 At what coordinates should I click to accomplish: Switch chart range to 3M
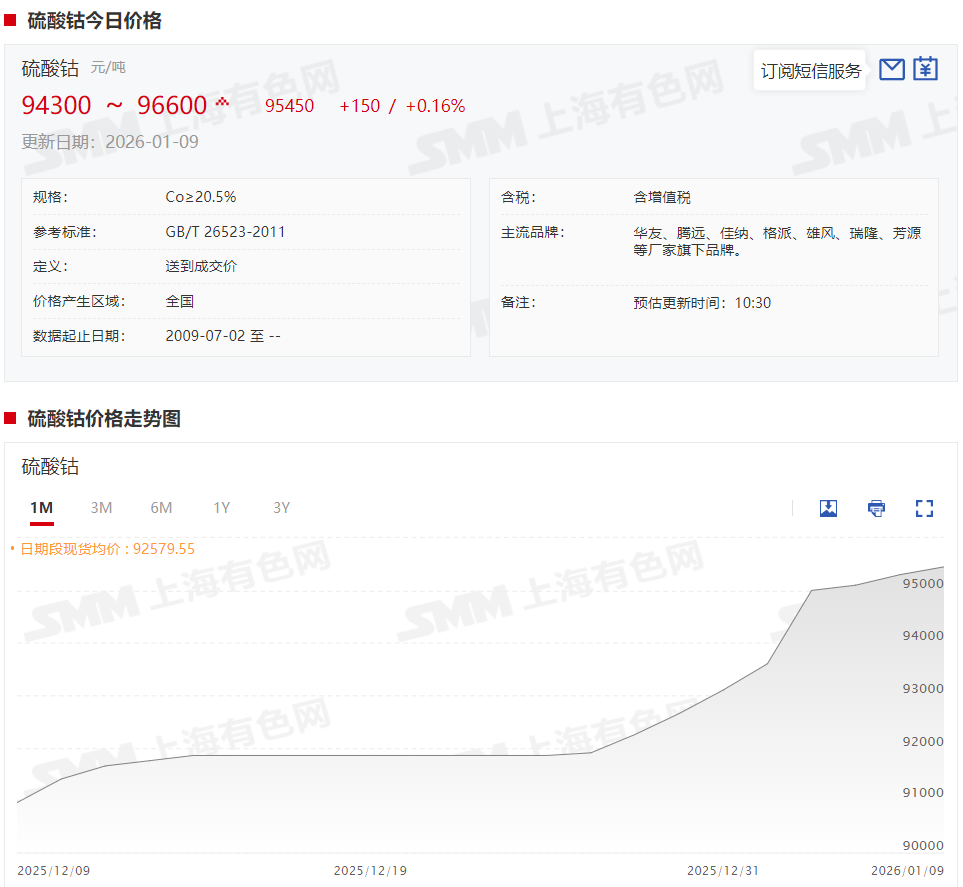coord(101,508)
